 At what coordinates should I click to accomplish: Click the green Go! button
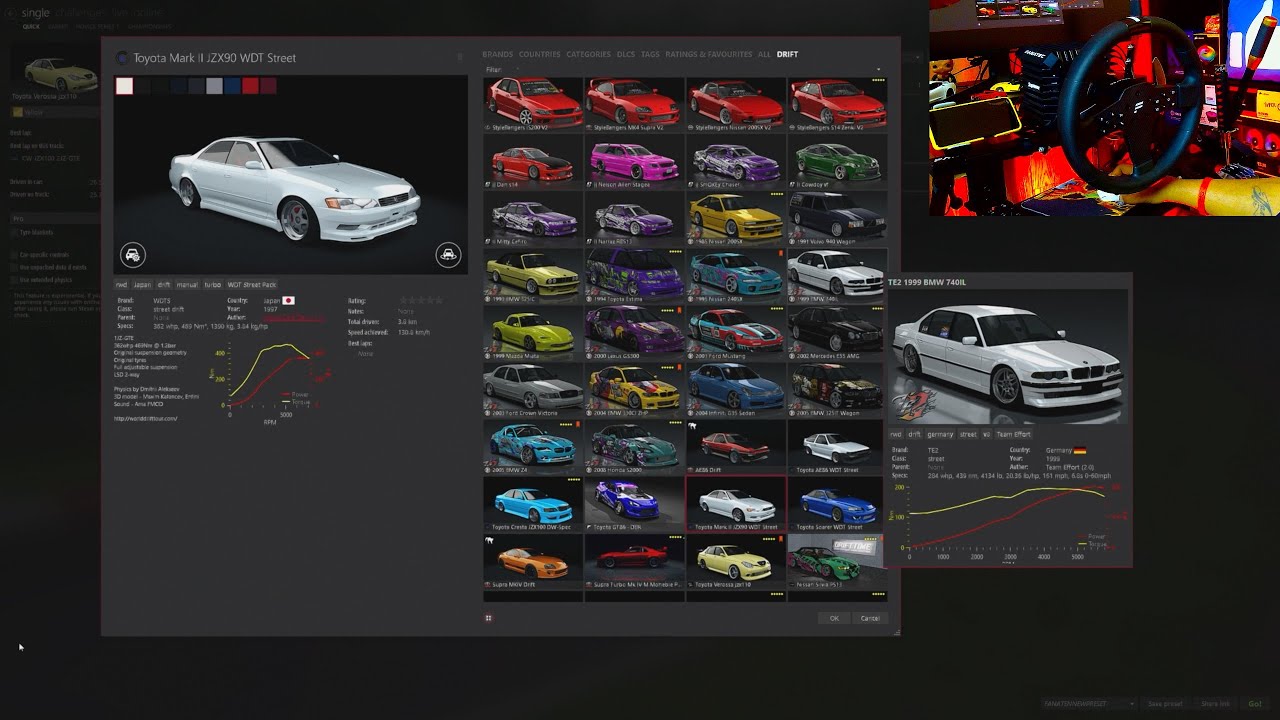point(1255,704)
